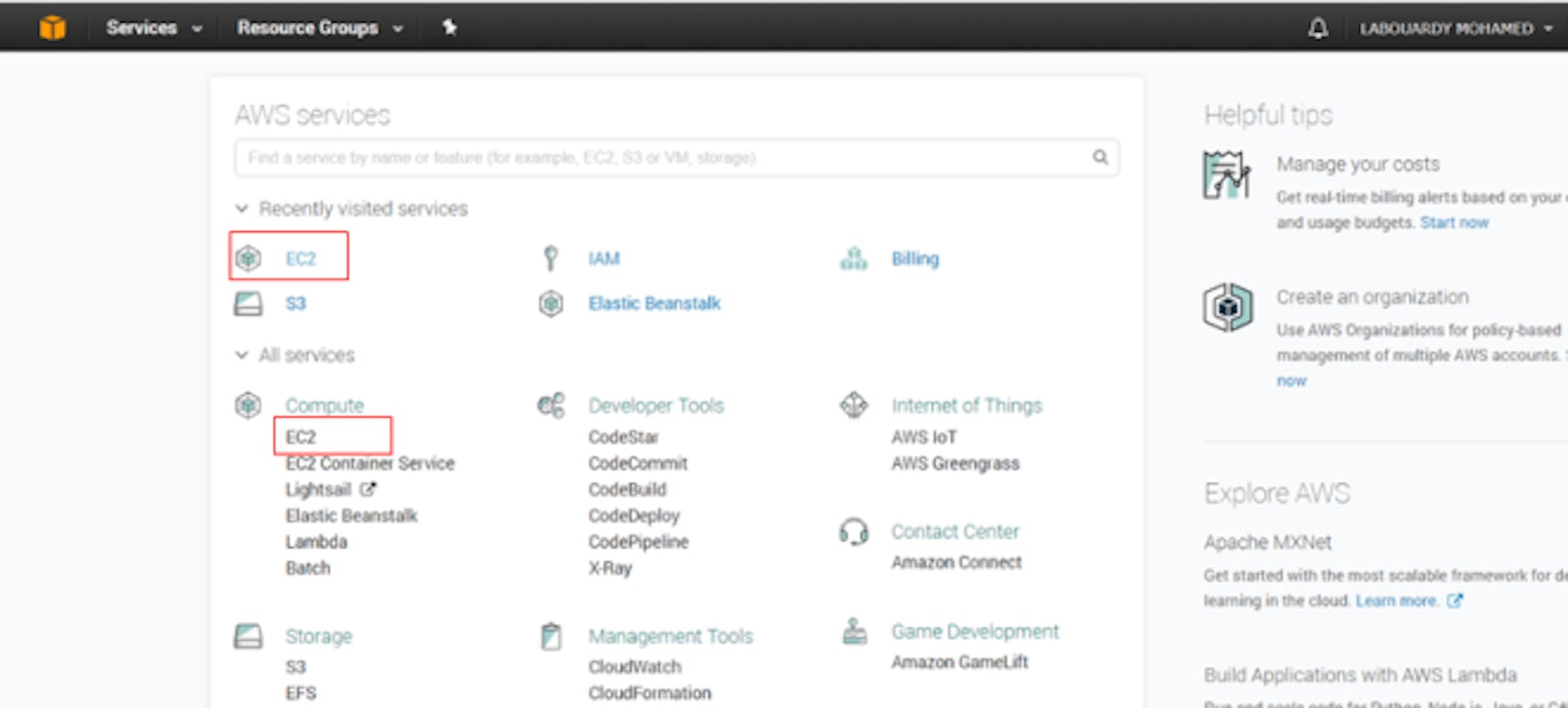The width and height of the screenshot is (1568, 708).
Task: Open the Services menu
Action: tap(154, 28)
